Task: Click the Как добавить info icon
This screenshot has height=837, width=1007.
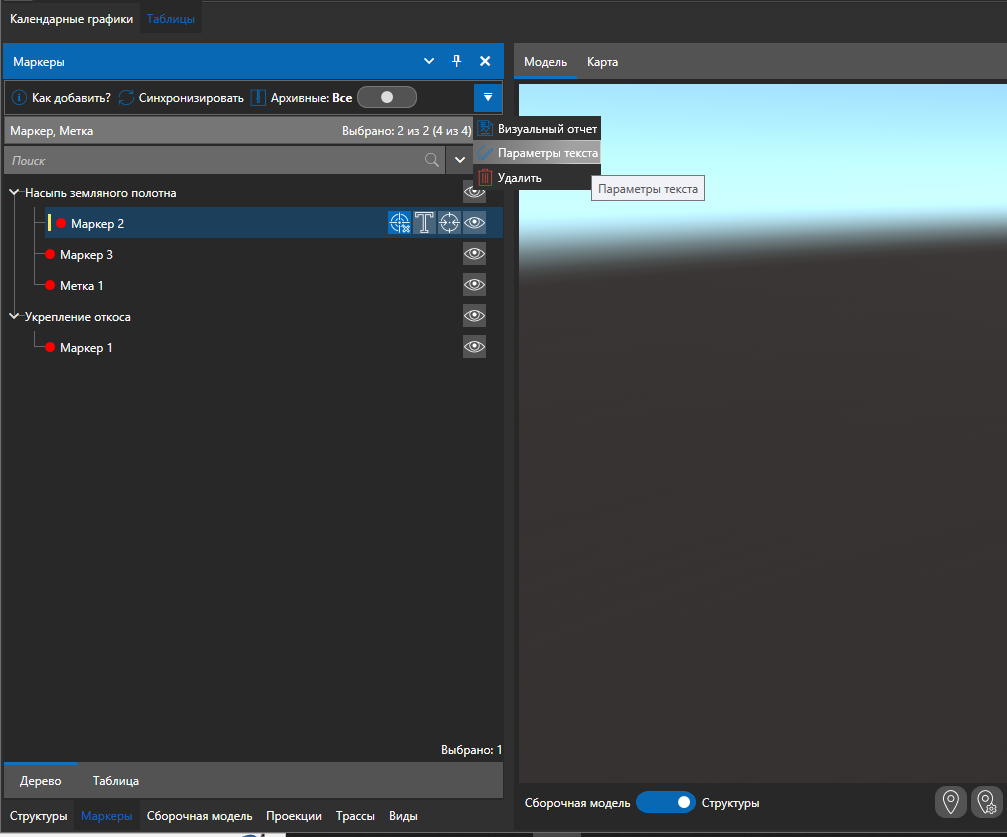Action: point(19,98)
